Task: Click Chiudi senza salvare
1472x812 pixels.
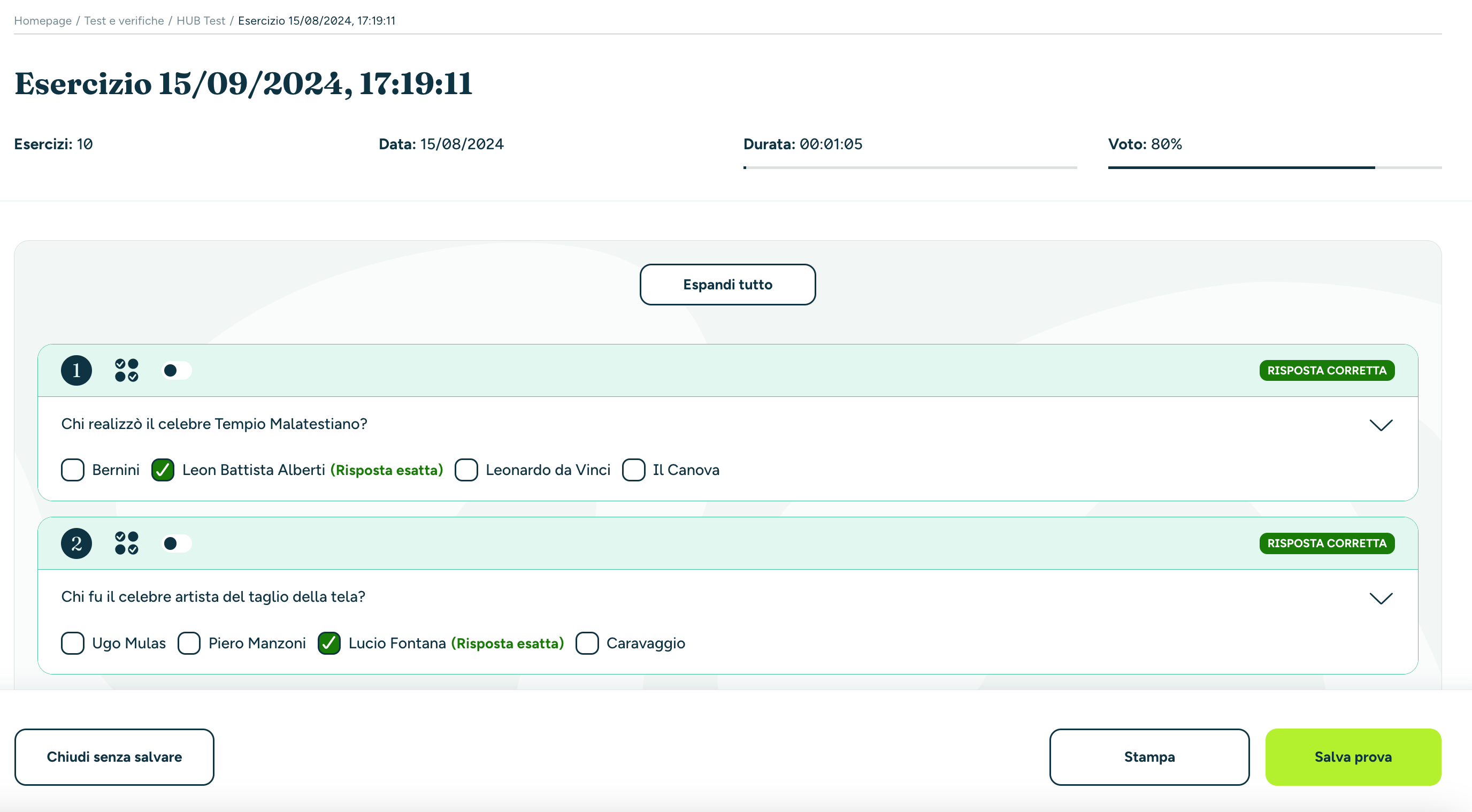Action: point(114,756)
